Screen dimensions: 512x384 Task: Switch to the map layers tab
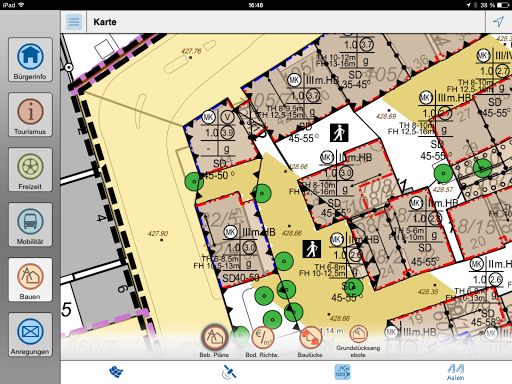(x=116, y=372)
